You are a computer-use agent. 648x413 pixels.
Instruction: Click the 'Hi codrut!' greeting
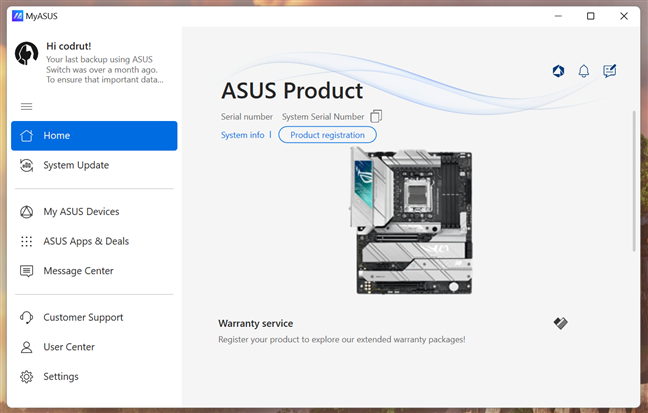pyautogui.click(x=69, y=46)
